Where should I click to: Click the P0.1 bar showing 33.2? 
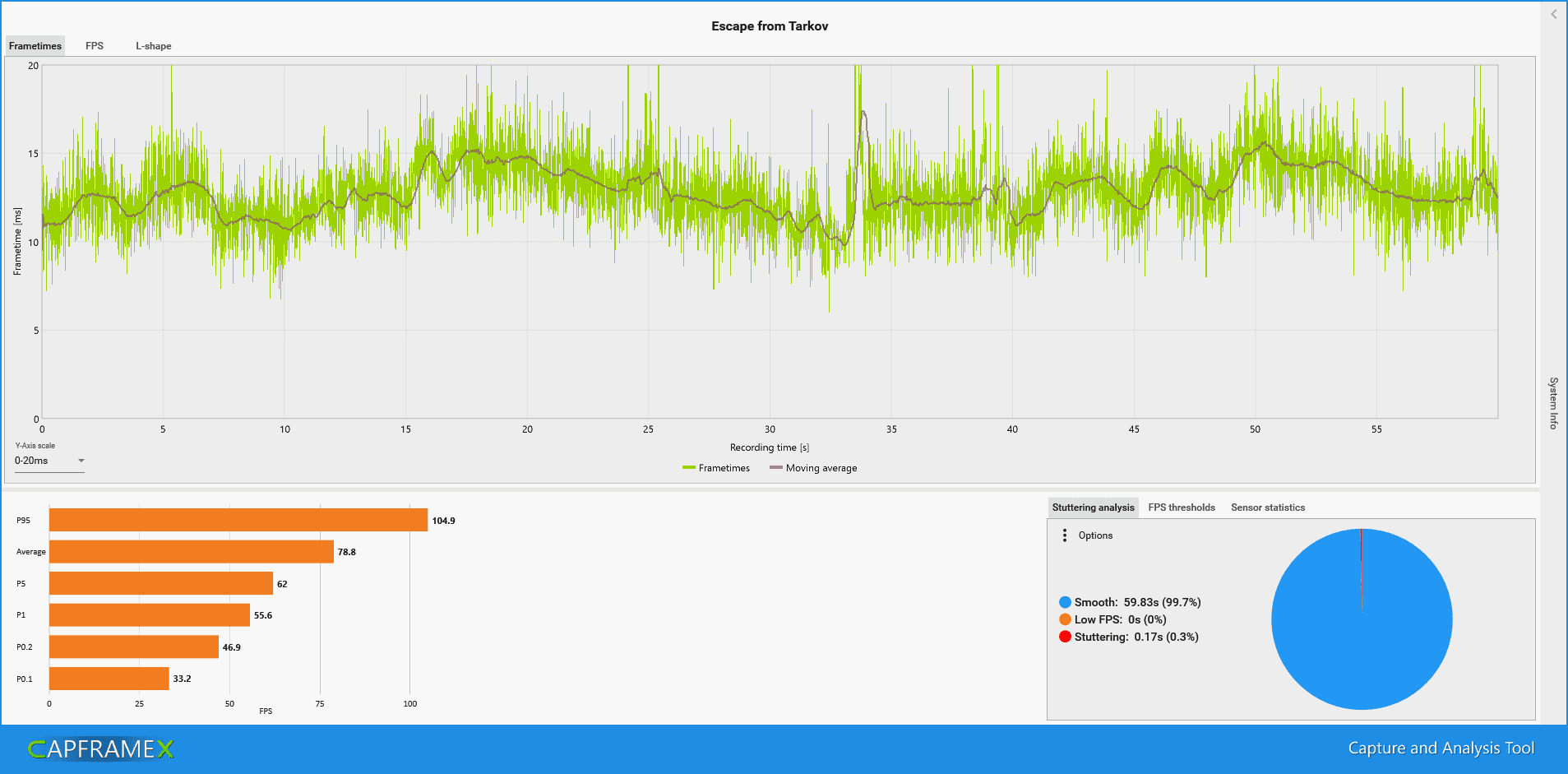pyautogui.click(x=109, y=679)
